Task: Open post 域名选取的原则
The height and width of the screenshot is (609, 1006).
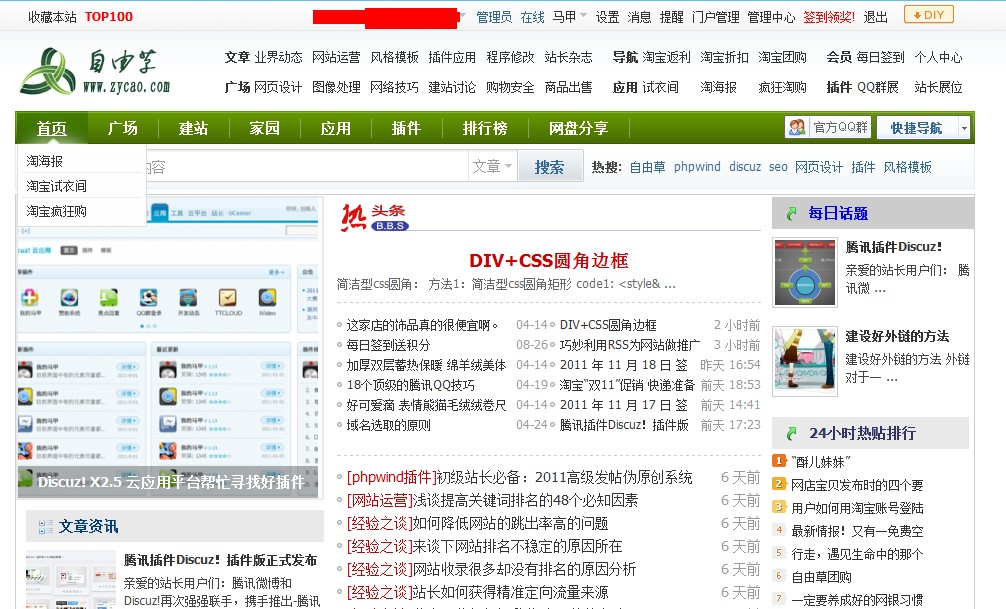Action: pyautogui.click(x=388, y=425)
